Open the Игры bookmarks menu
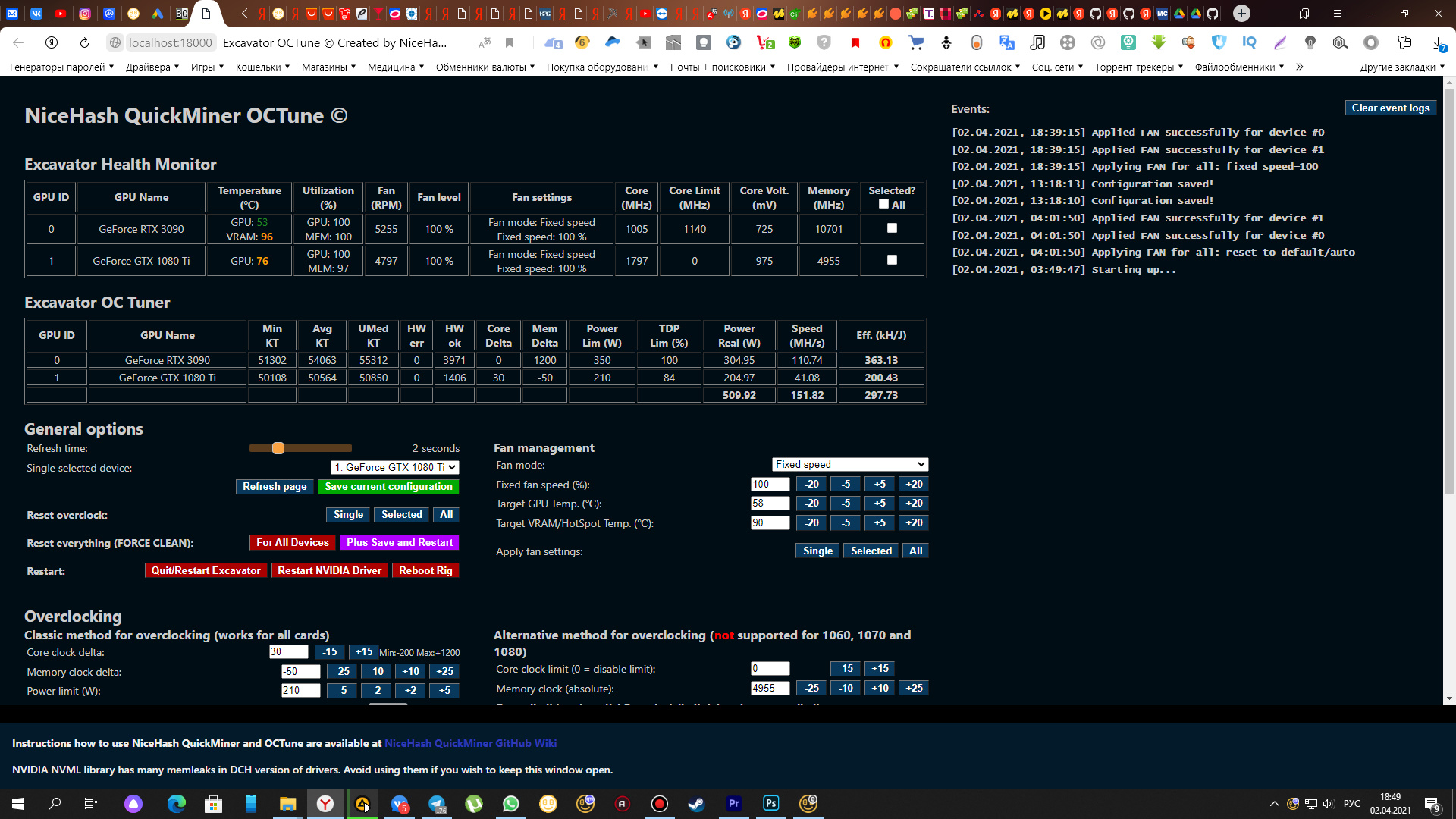 205,67
